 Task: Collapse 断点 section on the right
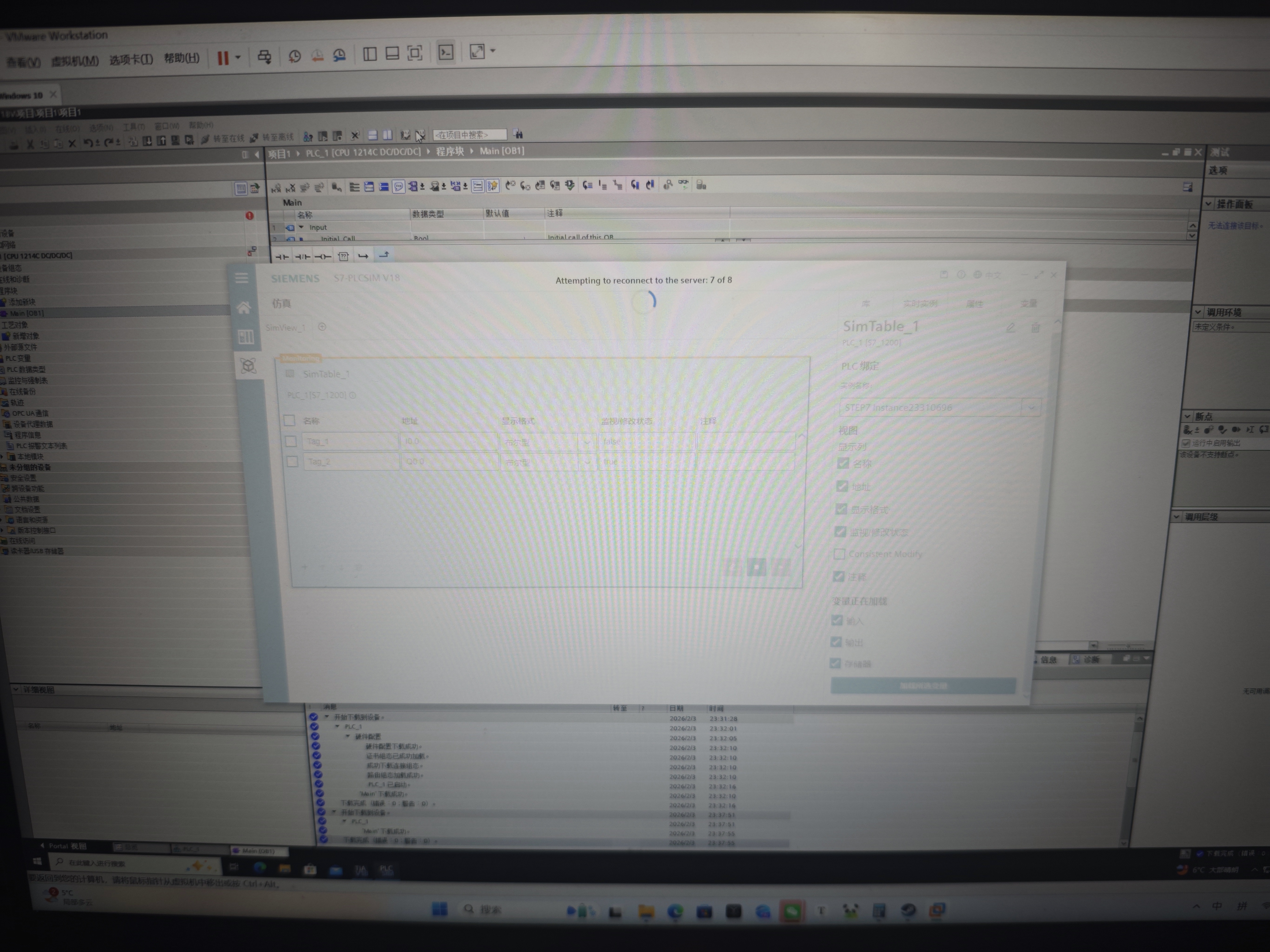point(1187,416)
